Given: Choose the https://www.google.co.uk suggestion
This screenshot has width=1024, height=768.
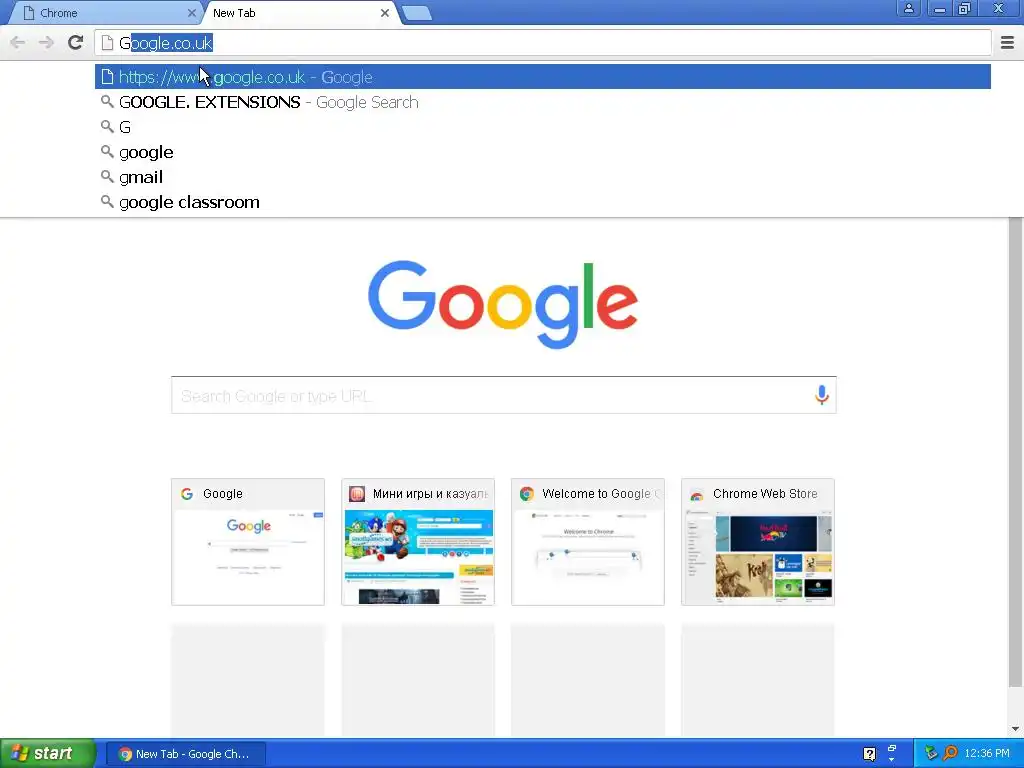Looking at the screenshot, I should tap(543, 77).
